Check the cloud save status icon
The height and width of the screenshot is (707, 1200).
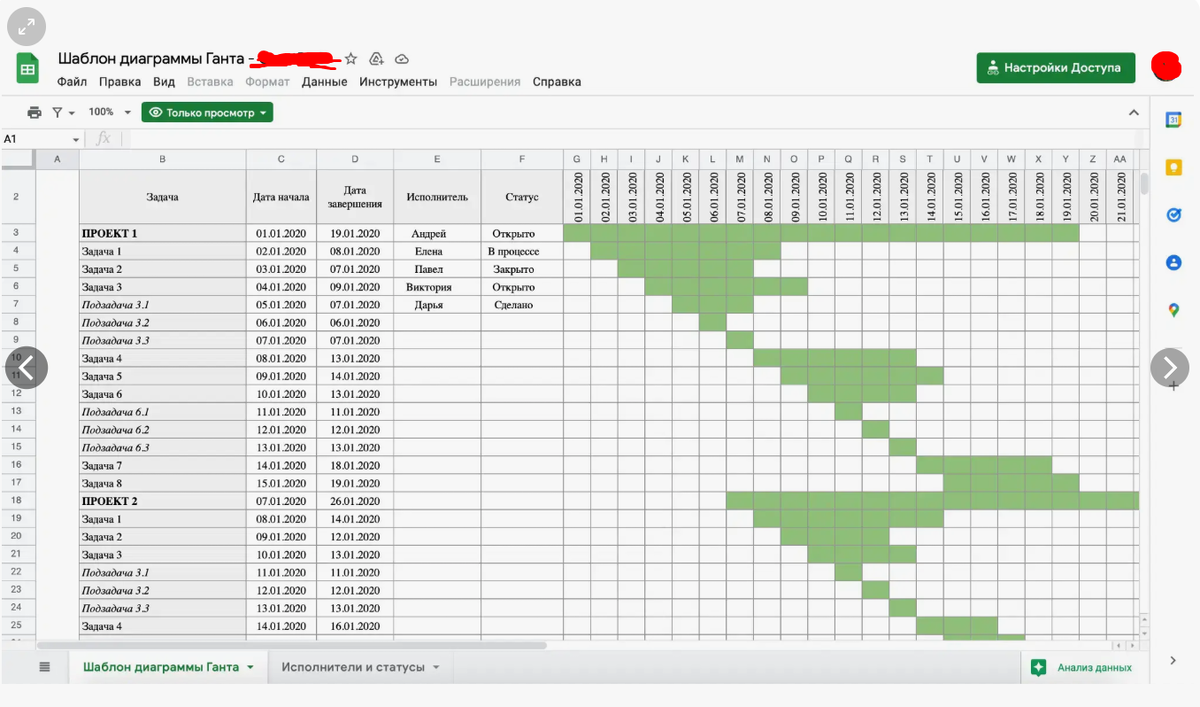tap(402, 59)
